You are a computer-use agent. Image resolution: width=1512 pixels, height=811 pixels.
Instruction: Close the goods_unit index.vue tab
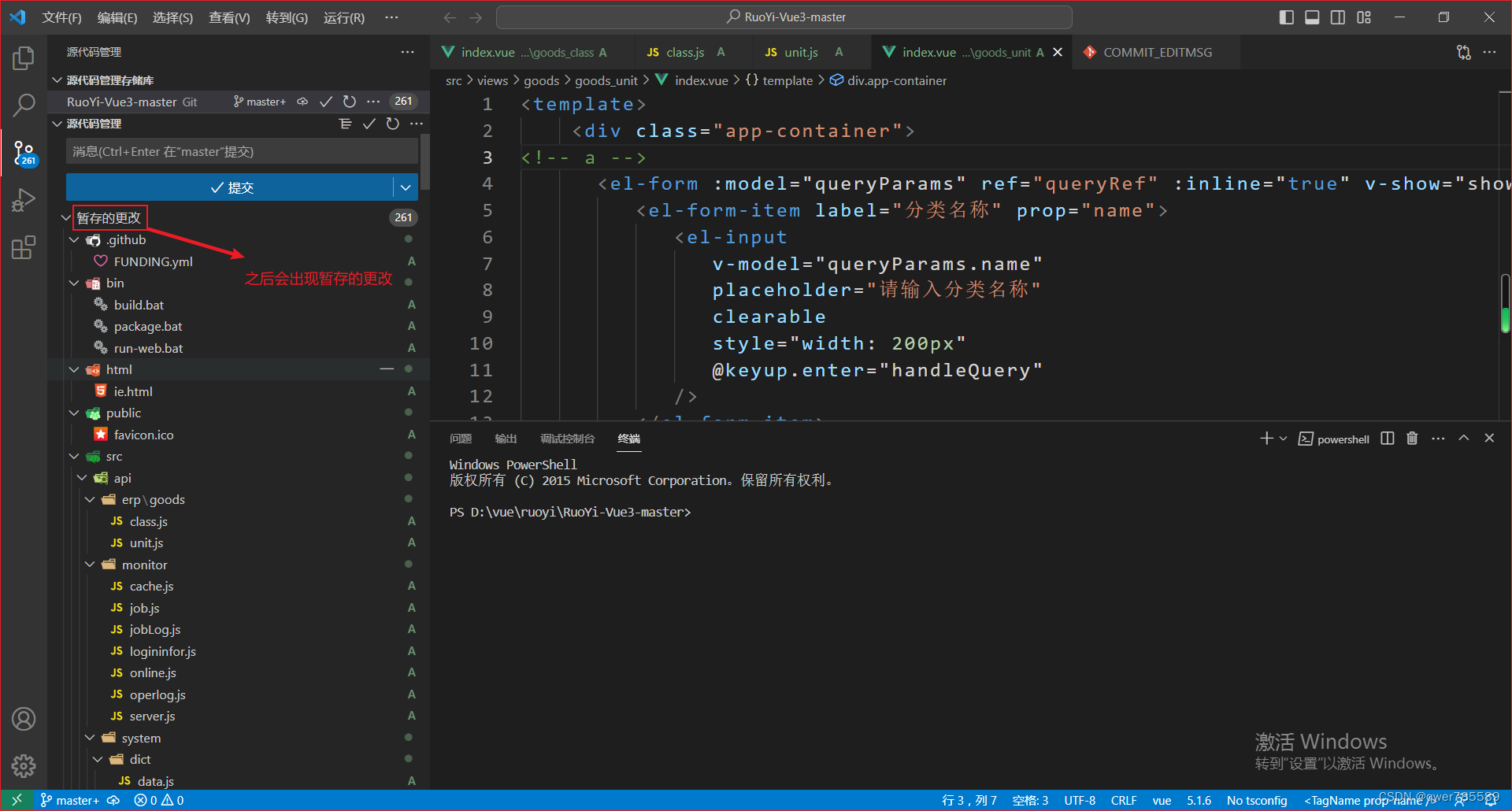click(x=1058, y=52)
